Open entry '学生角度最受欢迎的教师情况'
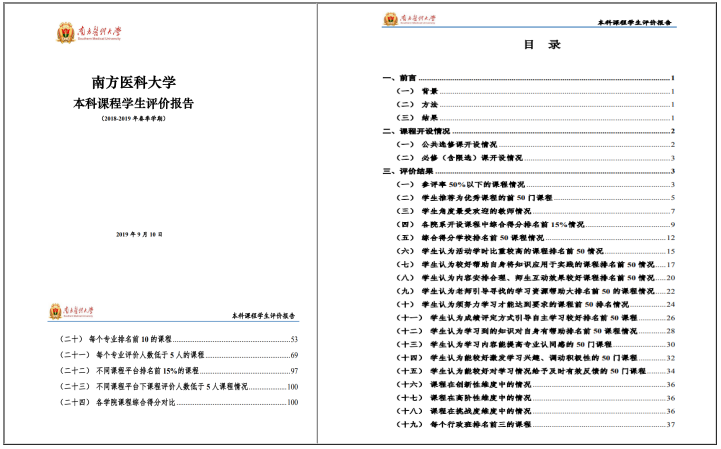The height and width of the screenshot is (449, 721). click(535, 212)
